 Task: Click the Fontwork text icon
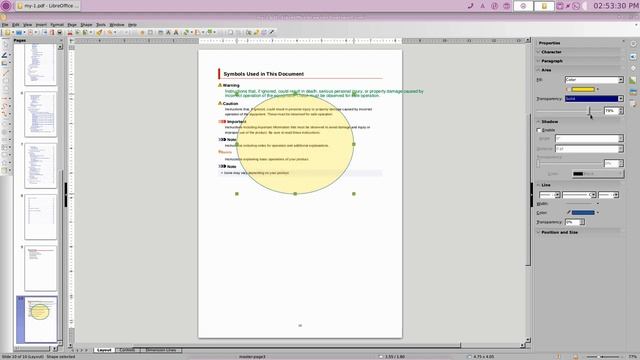point(176,32)
